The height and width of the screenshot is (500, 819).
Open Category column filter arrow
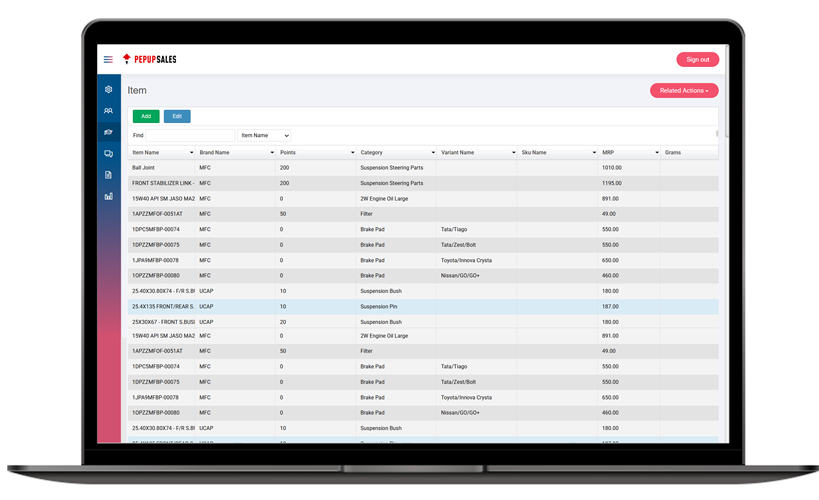tap(433, 153)
